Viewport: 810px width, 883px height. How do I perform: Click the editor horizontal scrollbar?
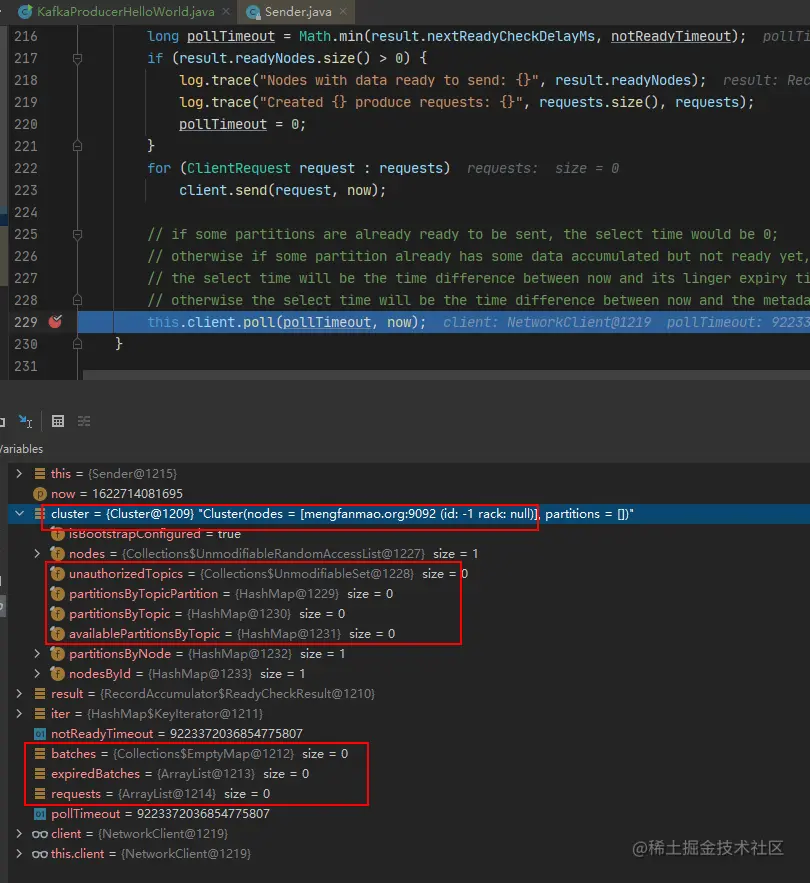(446, 374)
